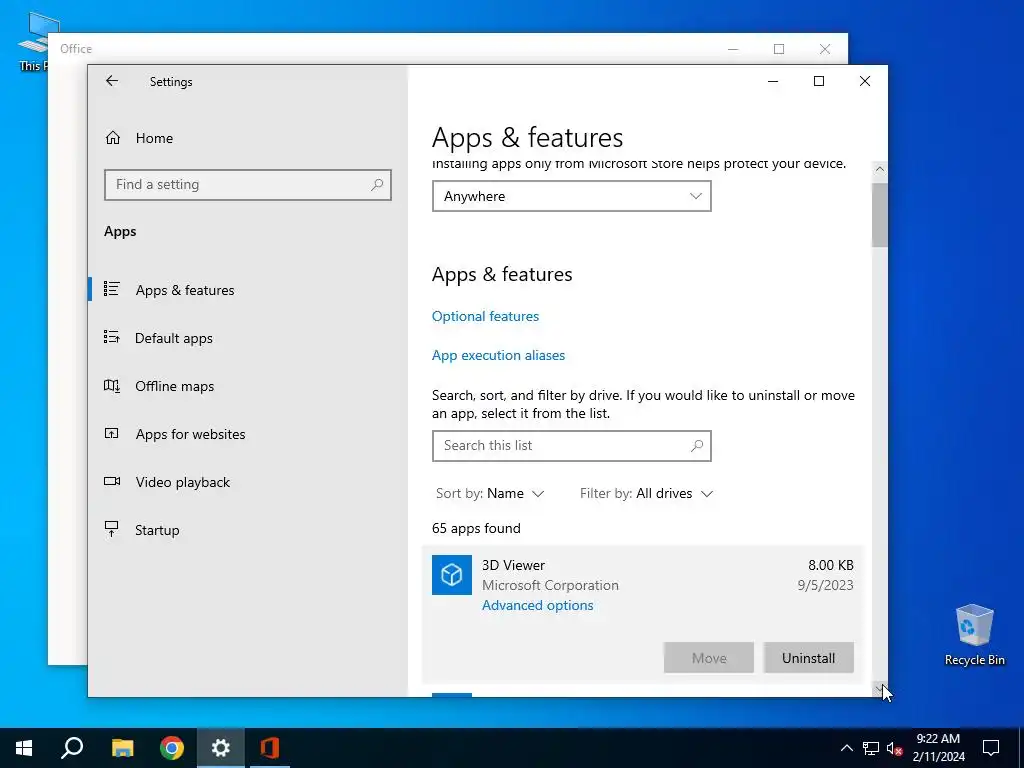1024x768 pixels.
Task: Open the taskbar clock and date
Action: pos(938,748)
